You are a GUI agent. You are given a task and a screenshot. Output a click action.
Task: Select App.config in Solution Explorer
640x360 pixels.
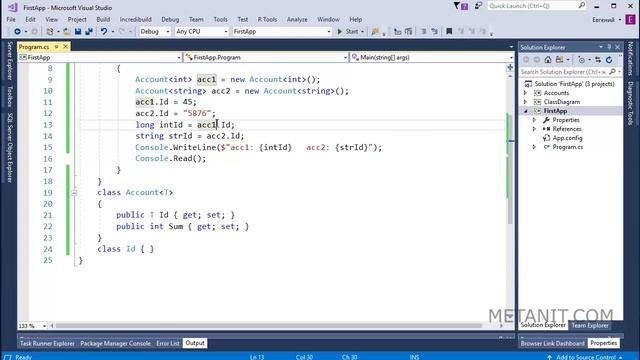pos(567,138)
